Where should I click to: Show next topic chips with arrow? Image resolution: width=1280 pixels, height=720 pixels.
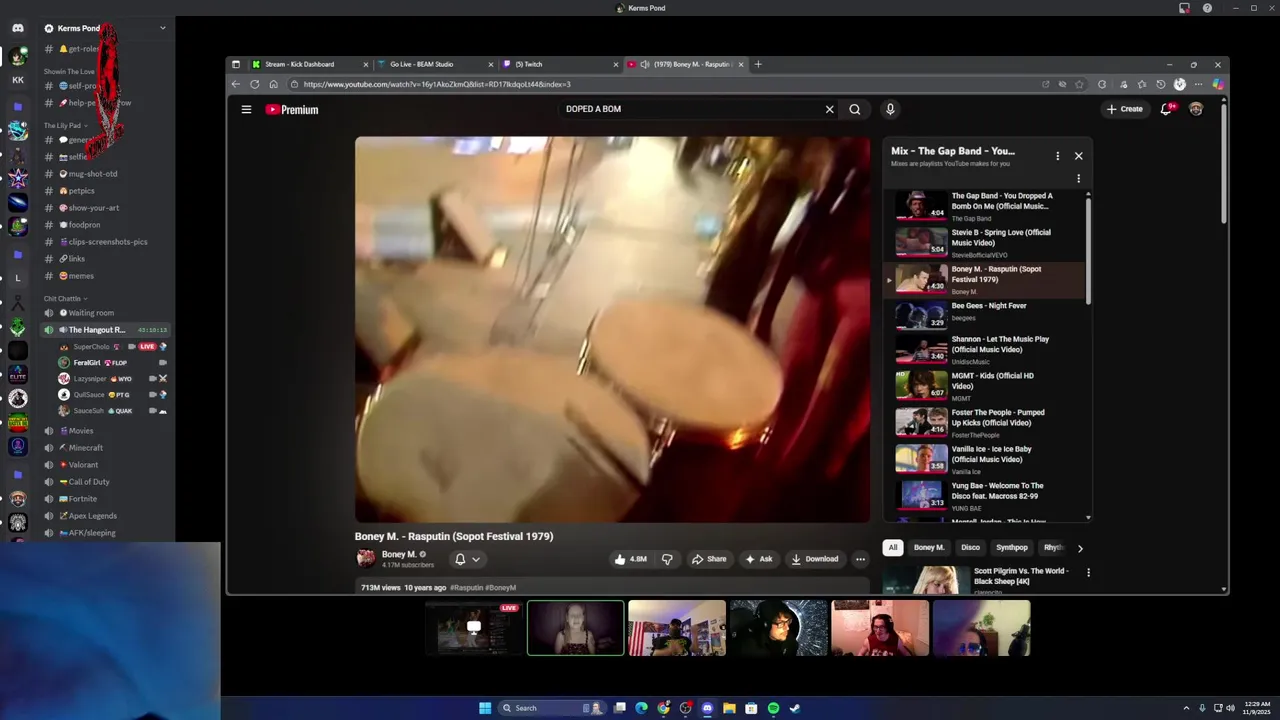[1080, 548]
